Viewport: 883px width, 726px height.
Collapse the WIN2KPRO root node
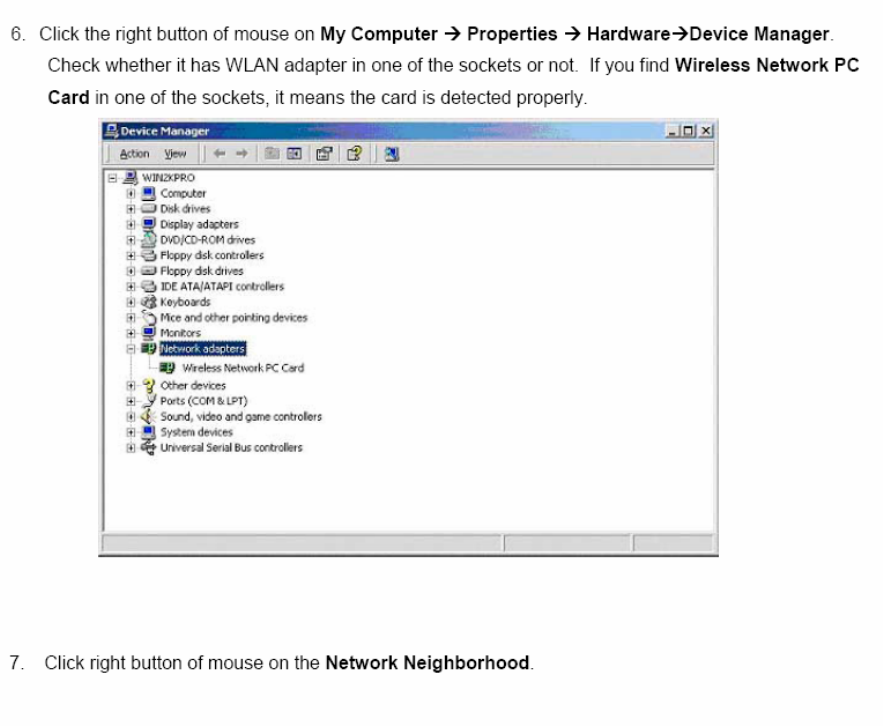(113, 179)
